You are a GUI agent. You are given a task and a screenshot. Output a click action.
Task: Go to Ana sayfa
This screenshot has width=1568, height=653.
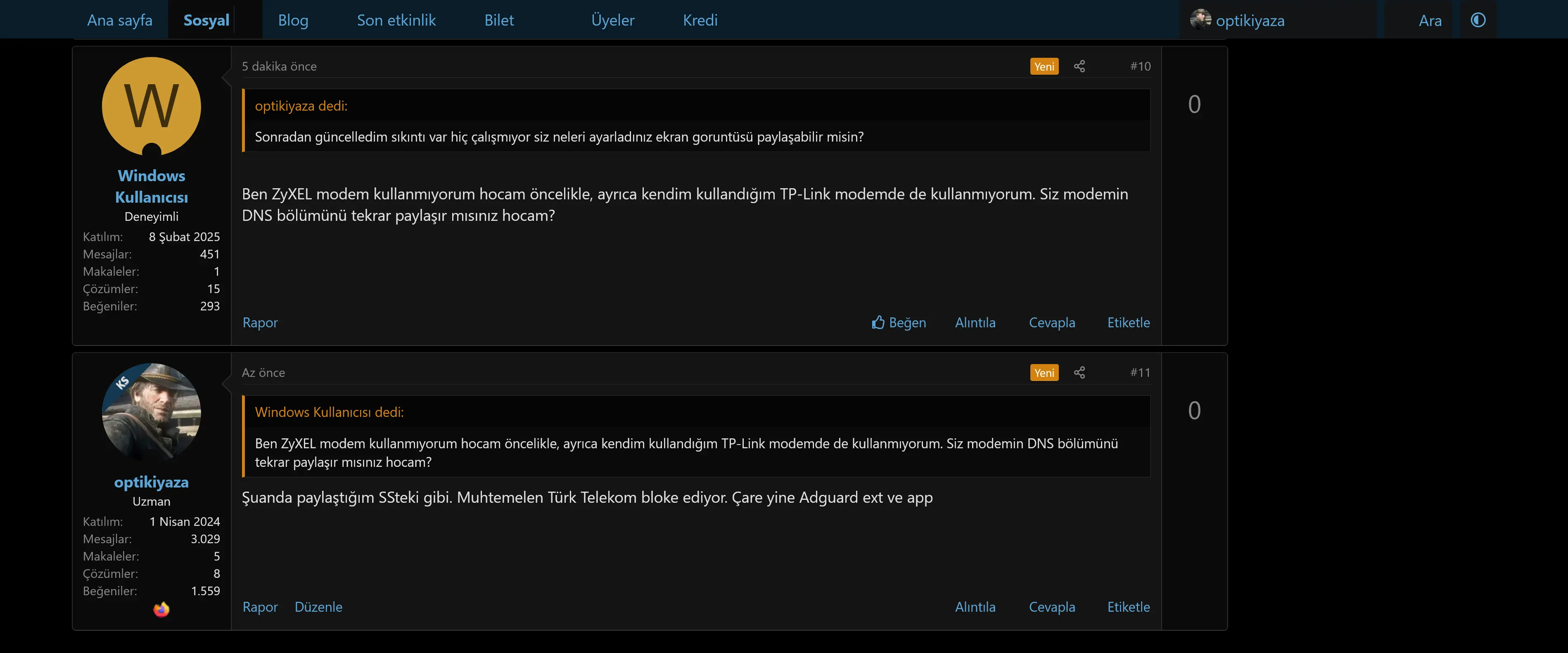point(120,20)
